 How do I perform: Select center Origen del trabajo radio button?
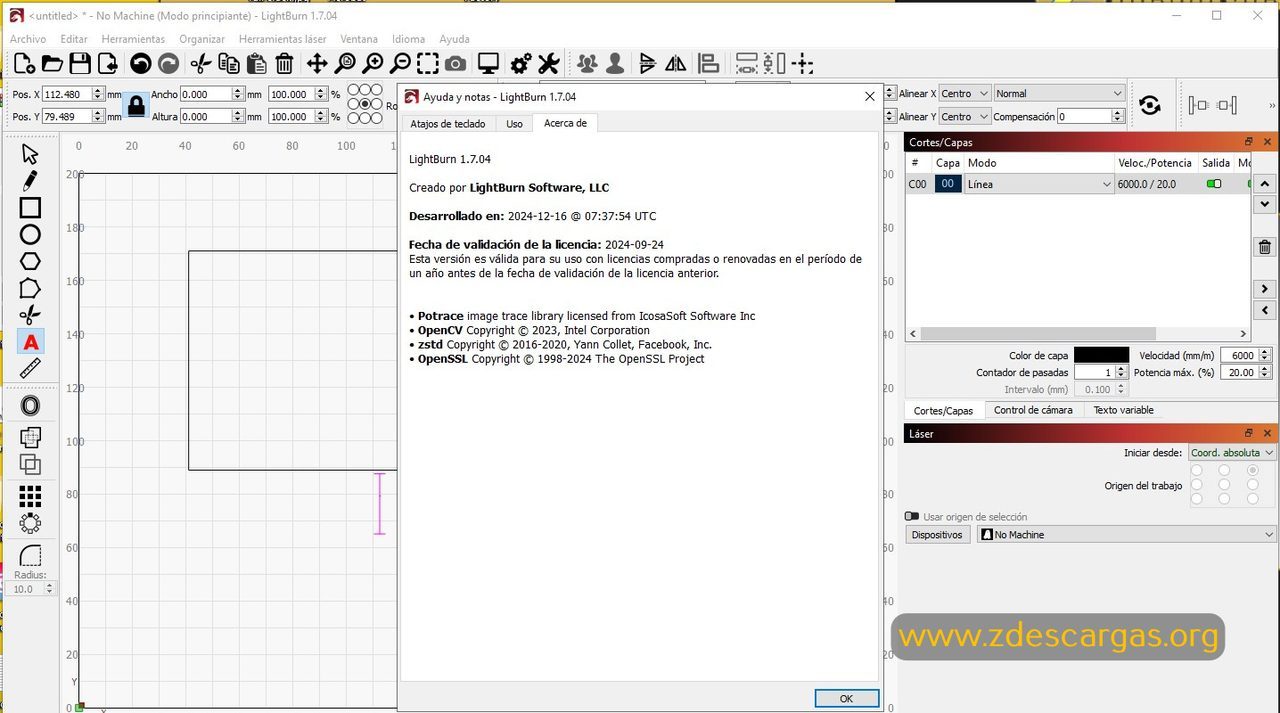click(1224, 485)
